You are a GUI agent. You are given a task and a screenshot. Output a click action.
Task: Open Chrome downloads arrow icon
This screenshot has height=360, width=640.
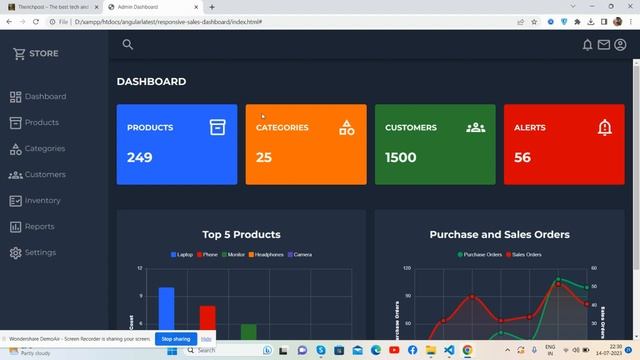pos(591,22)
